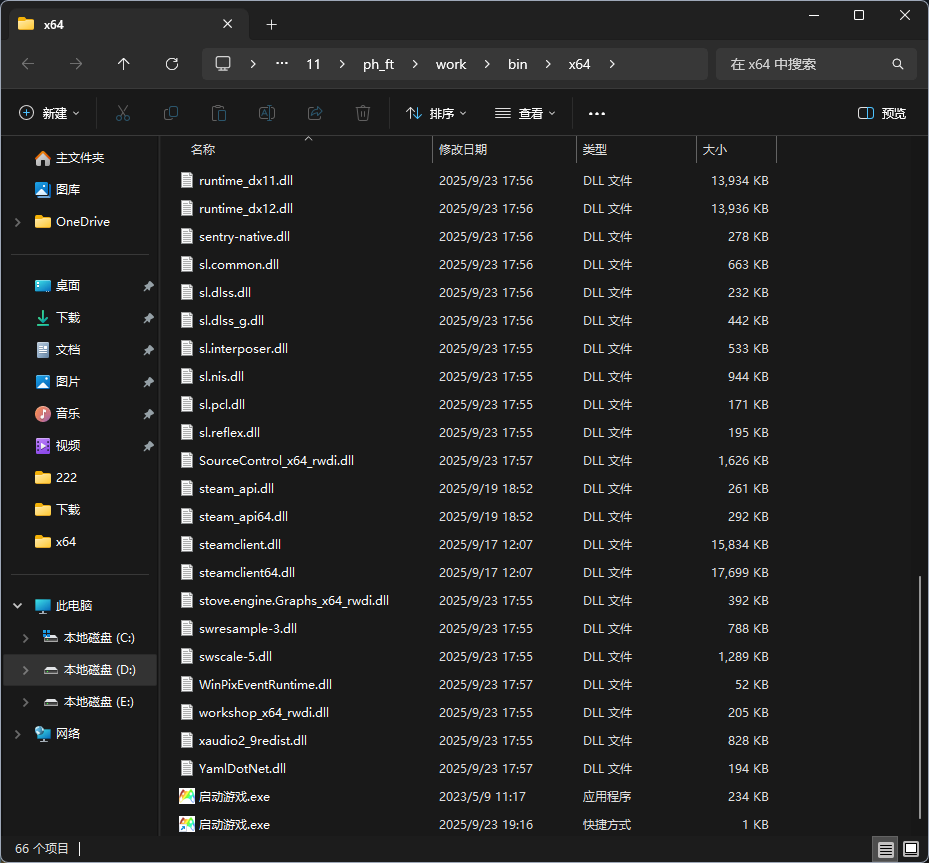929x863 pixels.
Task: Go up one directory level
Action: click(x=124, y=64)
